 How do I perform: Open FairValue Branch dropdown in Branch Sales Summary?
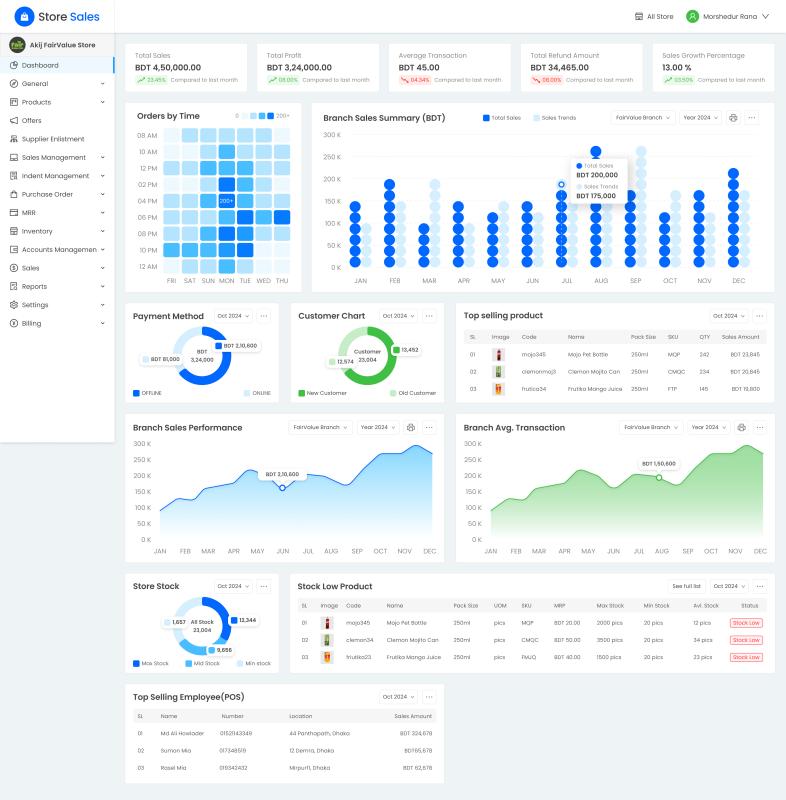click(x=642, y=117)
